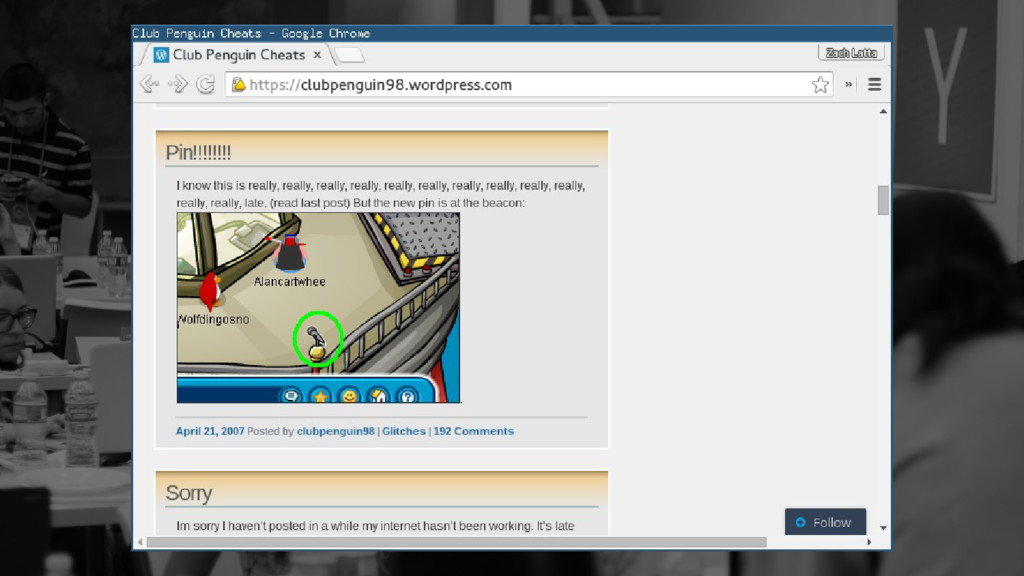Bookmark this page with the star icon
Image resolution: width=1024 pixels, height=576 pixels.
pyautogui.click(x=820, y=84)
